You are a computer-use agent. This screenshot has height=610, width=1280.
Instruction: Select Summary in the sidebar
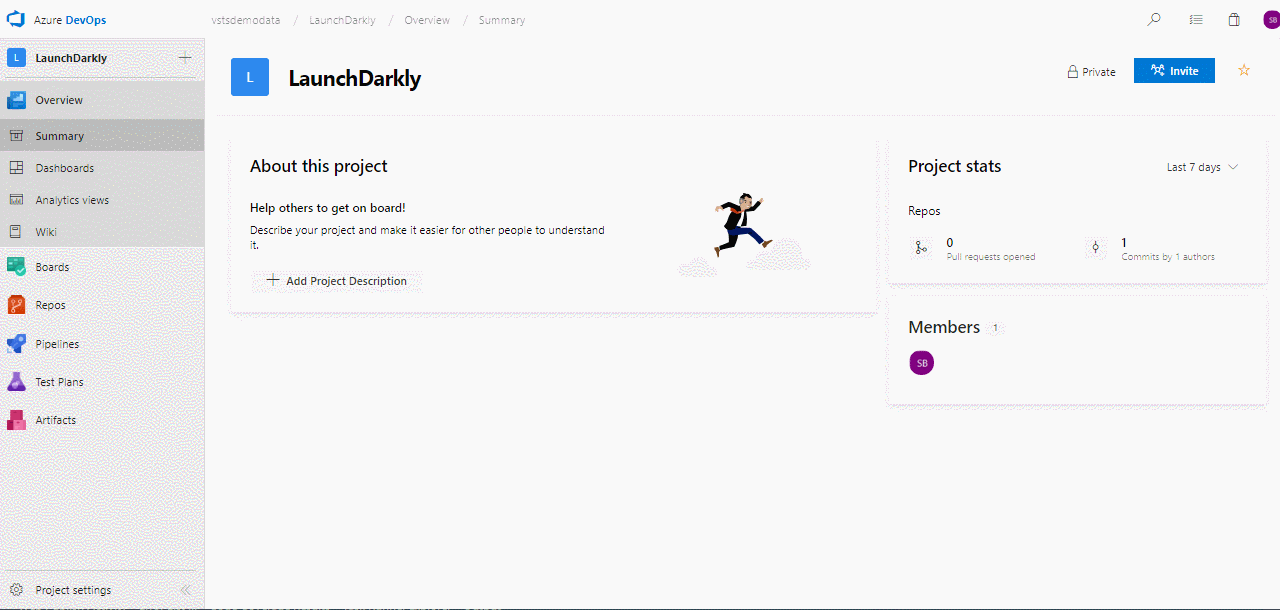[x=102, y=136]
